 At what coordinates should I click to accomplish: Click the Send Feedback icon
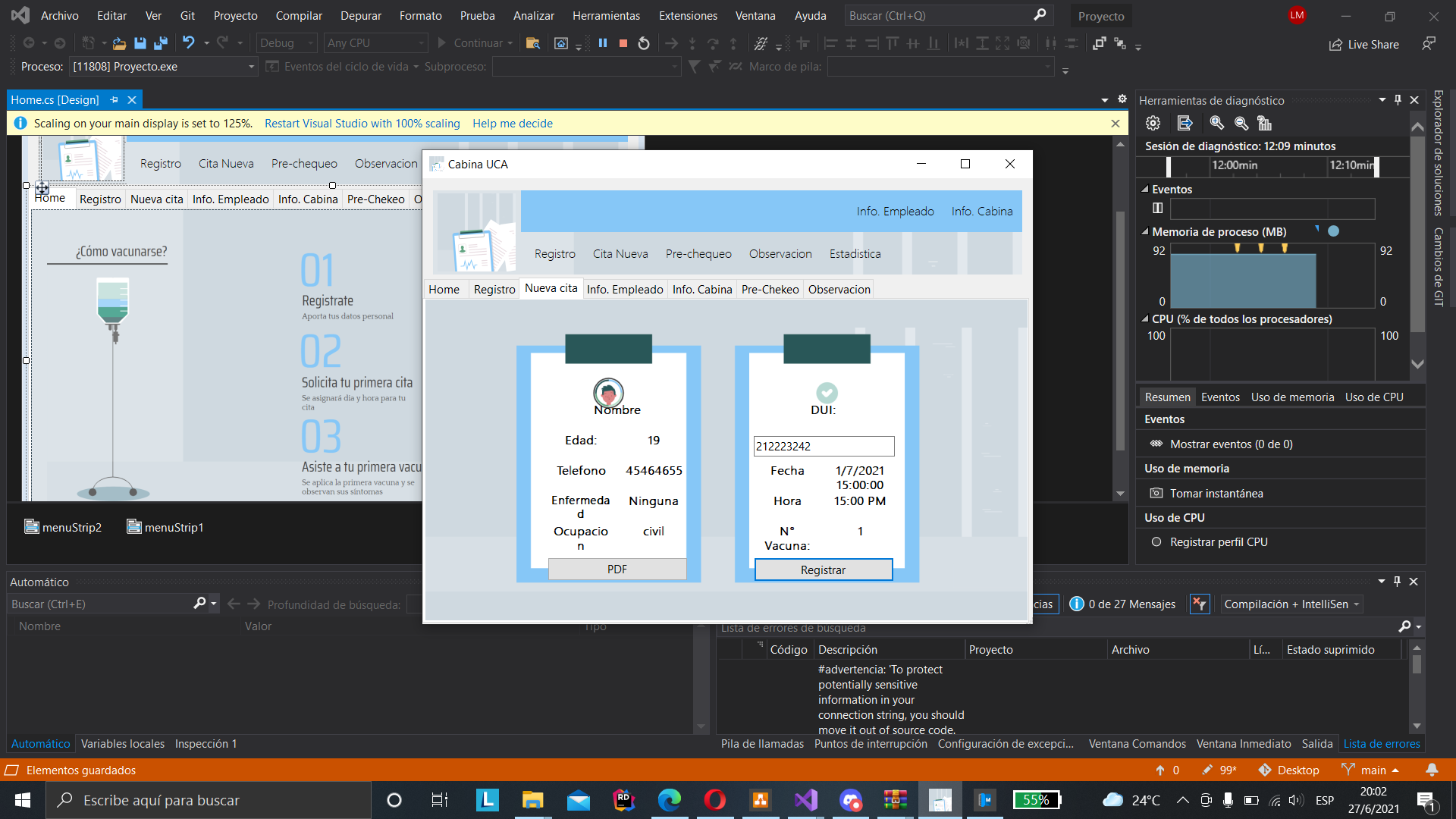(x=1429, y=44)
